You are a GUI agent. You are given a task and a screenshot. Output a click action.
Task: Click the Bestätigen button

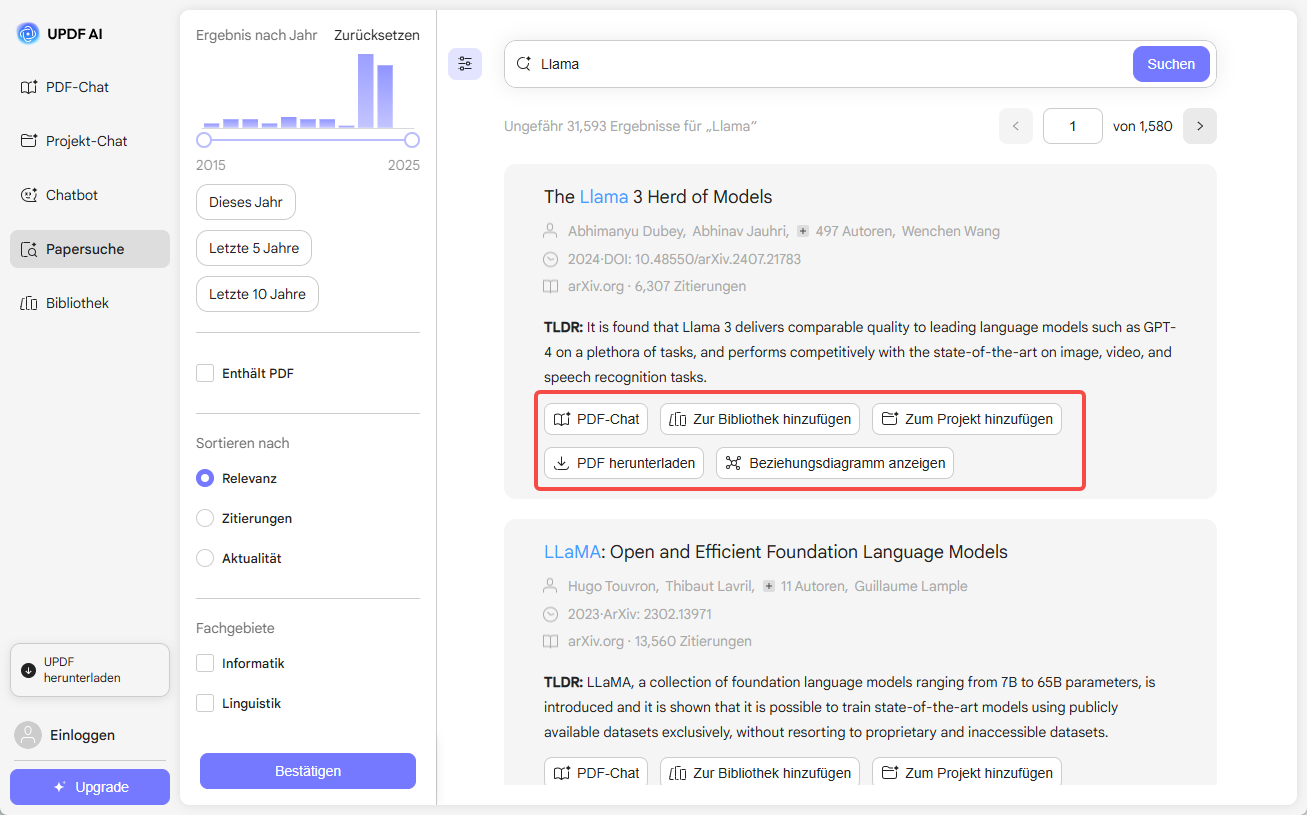coord(308,771)
